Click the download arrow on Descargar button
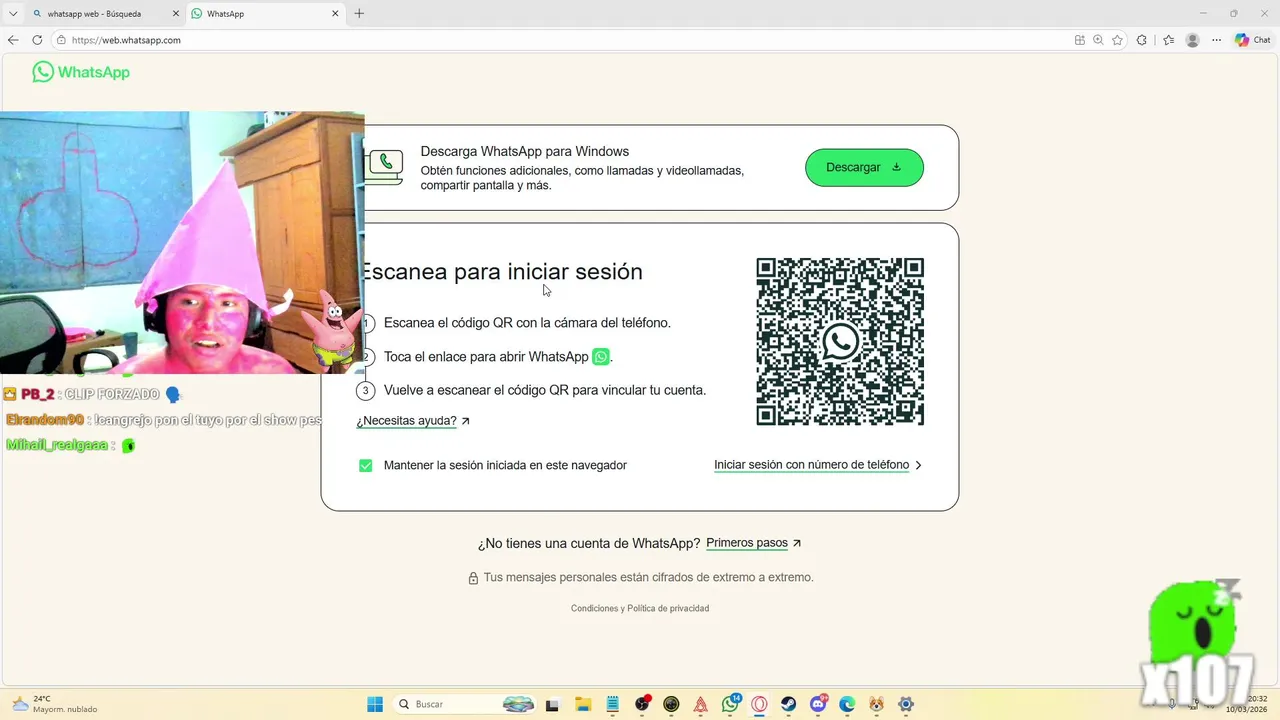Screen dimensions: 1280x720 (896, 167)
